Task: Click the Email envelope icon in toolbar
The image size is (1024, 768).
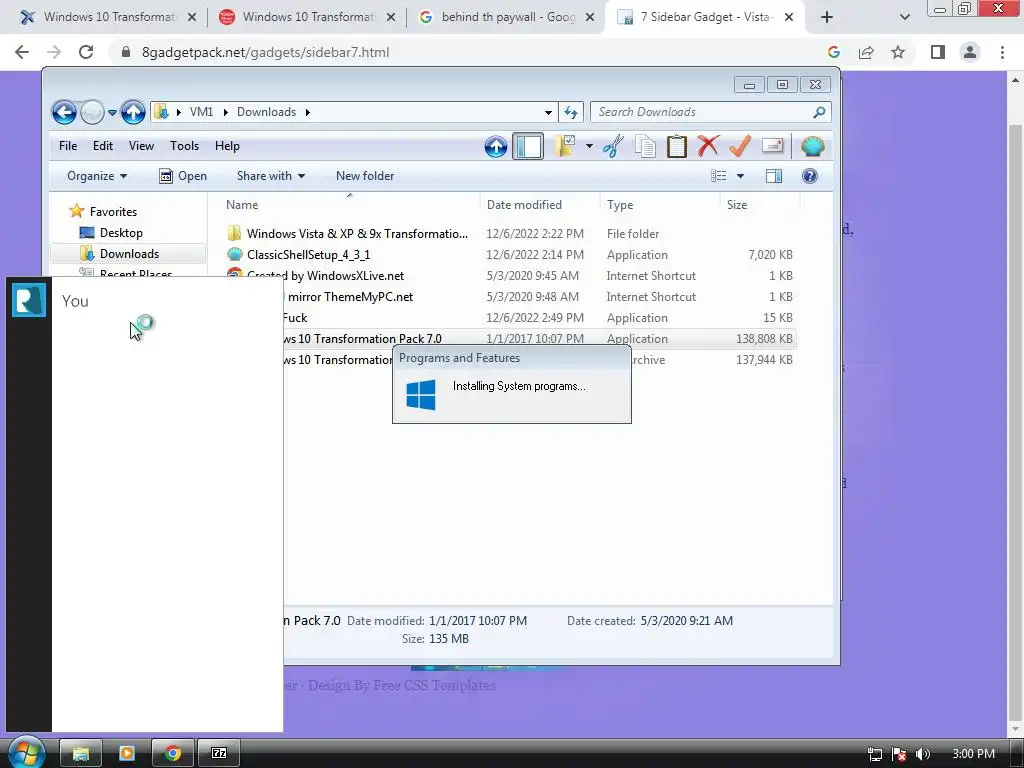Action: coord(772,146)
